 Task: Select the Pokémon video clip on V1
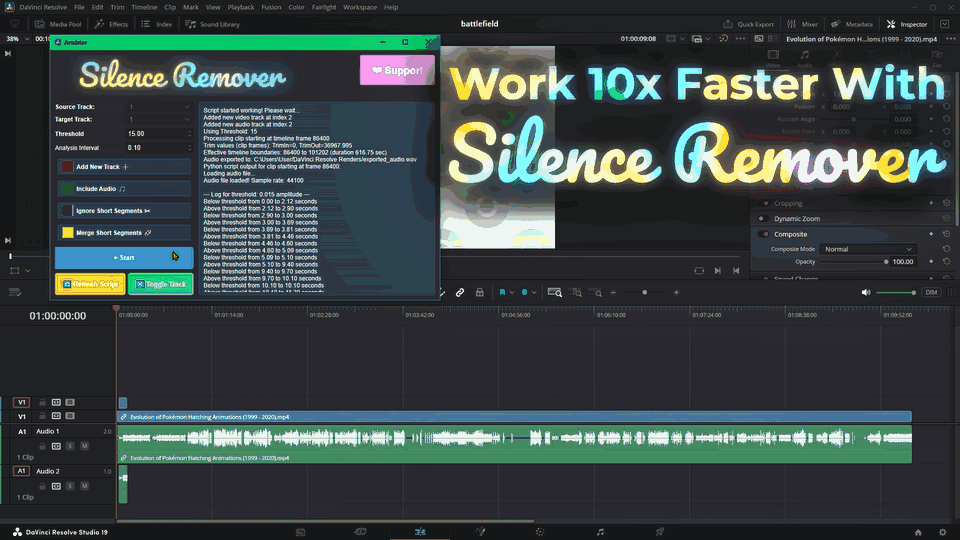coord(514,417)
